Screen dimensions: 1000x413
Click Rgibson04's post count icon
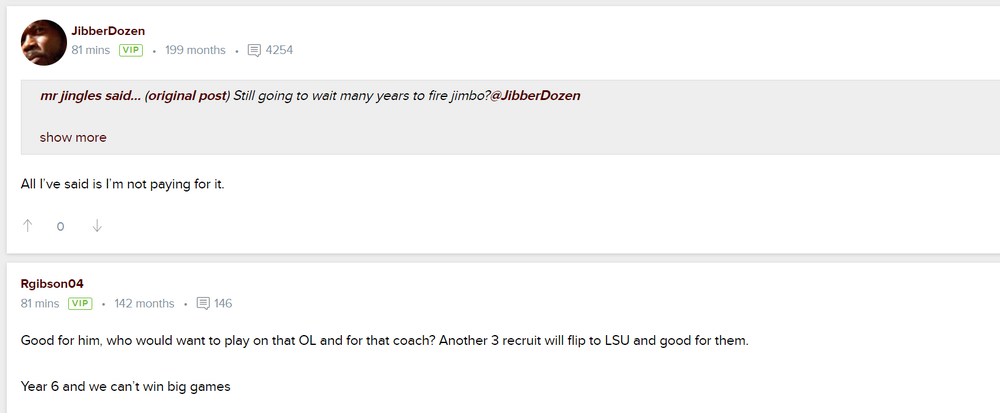(x=203, y=303)
